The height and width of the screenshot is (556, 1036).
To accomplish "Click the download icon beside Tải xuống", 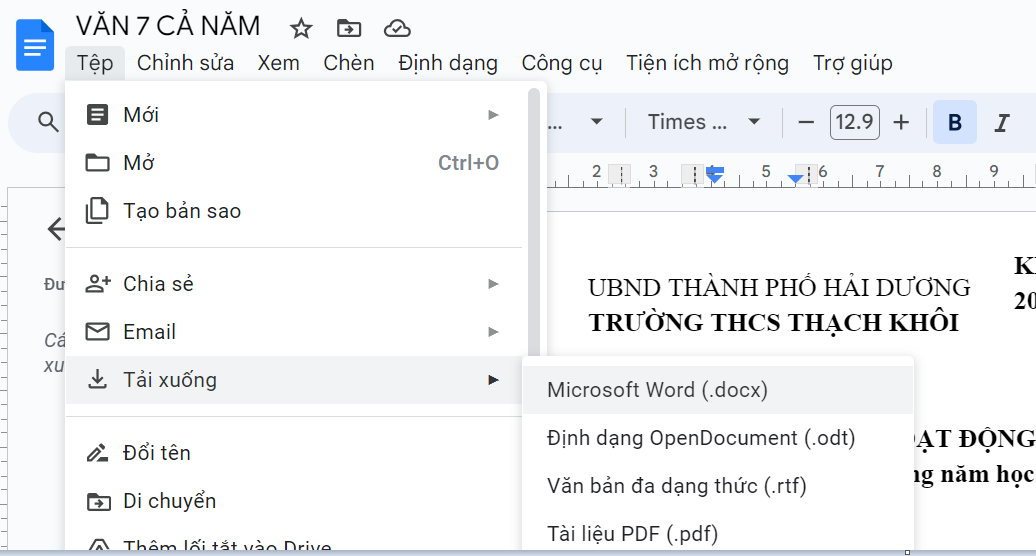I will pyautogui.click(x=97, y=380).
